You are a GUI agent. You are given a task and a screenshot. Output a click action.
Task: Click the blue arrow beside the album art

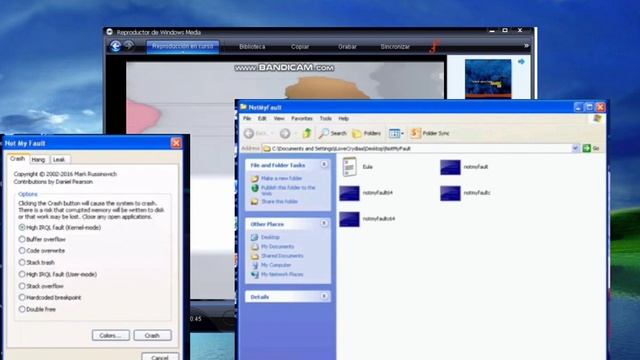(521, 62)
